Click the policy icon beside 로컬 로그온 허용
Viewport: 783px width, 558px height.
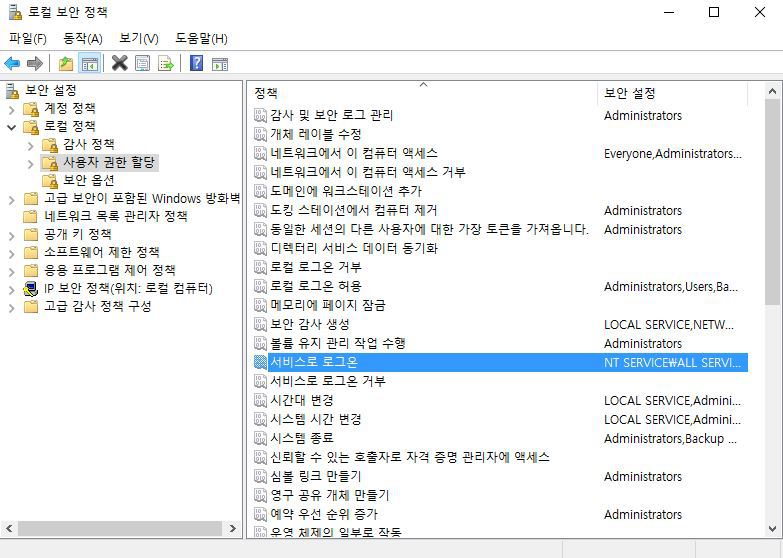pyautogui.click(x=260, y=286)
